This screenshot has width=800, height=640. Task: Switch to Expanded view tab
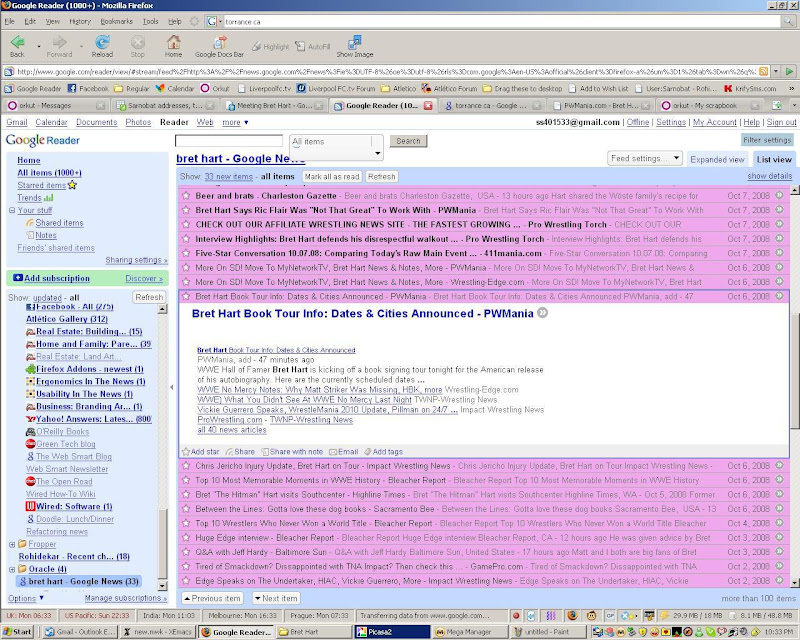click(x=717, y=159)
